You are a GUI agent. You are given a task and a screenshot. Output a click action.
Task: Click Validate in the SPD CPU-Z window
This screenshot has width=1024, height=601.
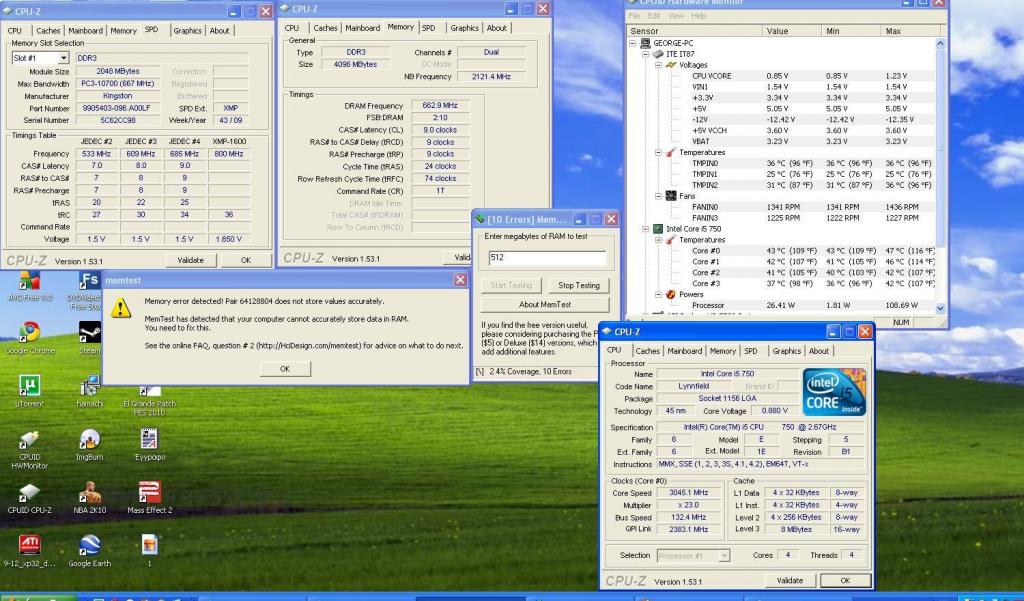point(190,260)
